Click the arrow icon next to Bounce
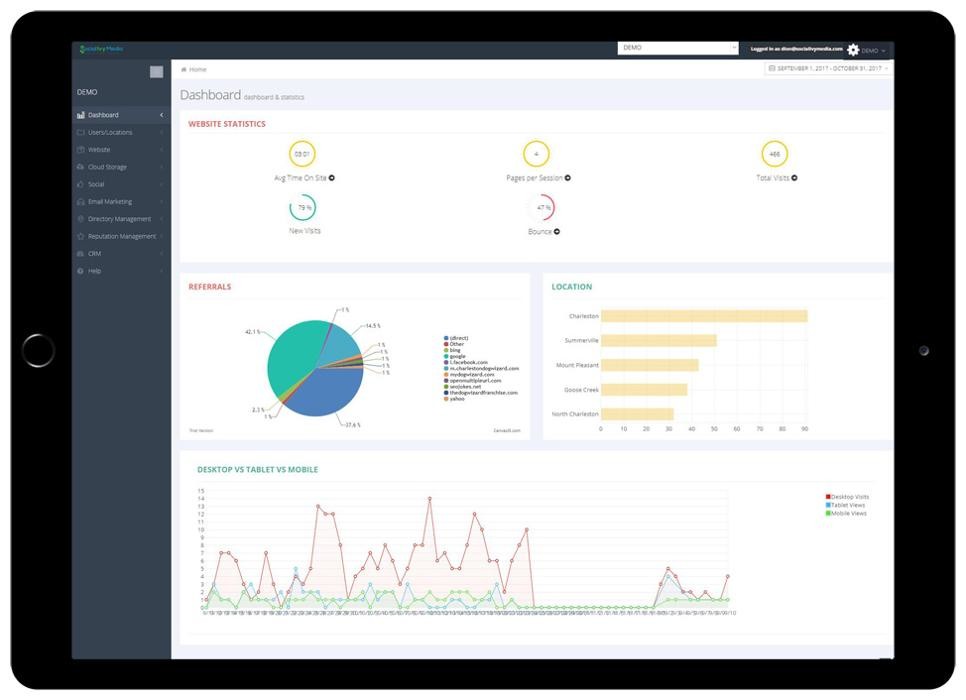Viewport: 966px width, 700px height. 557,231
